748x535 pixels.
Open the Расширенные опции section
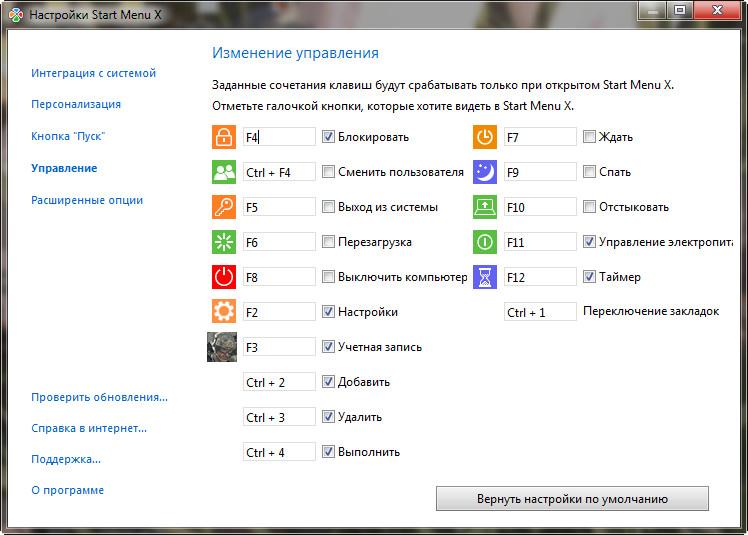87,200
